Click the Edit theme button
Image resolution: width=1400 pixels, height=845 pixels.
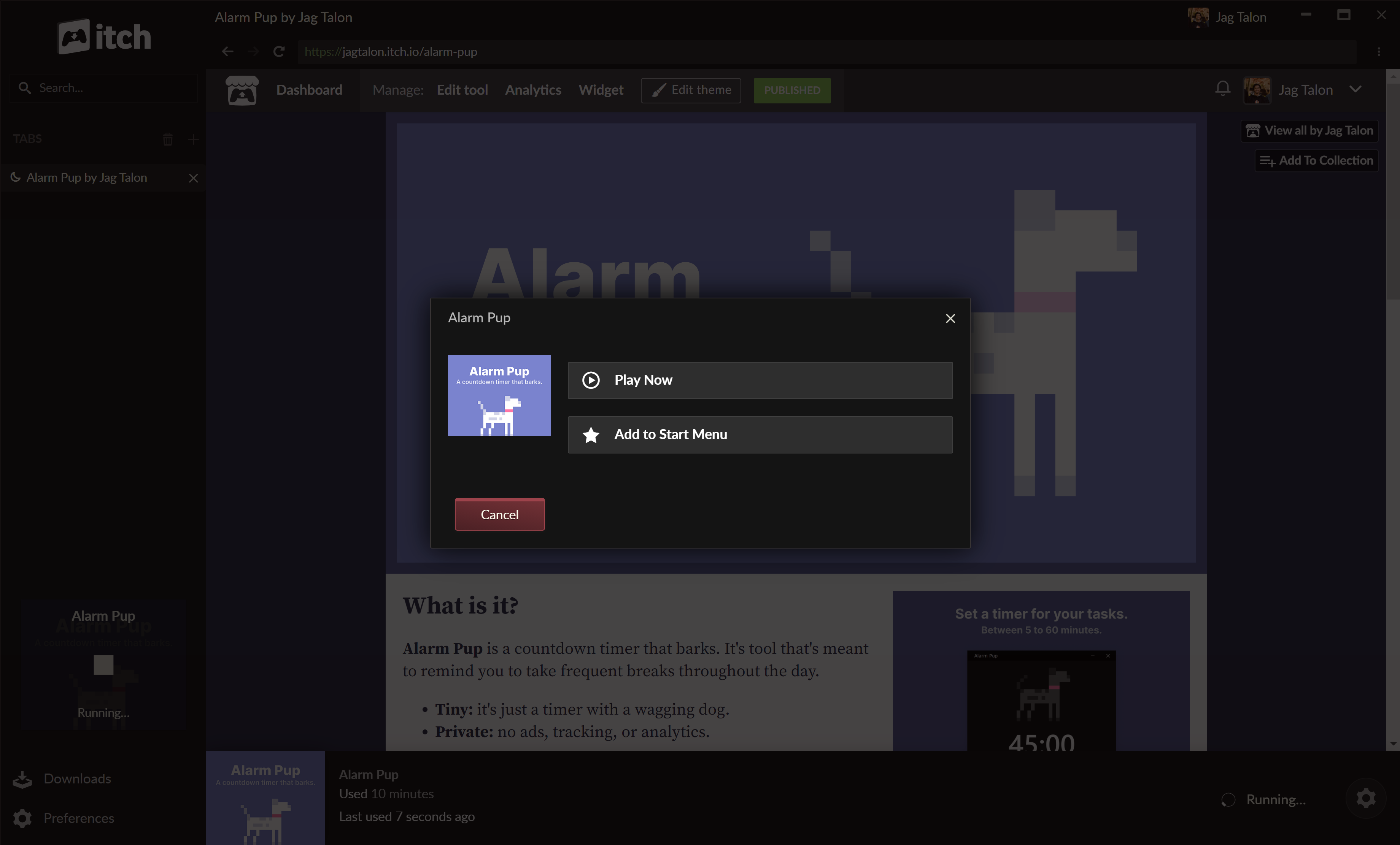(x=691, y=90)
